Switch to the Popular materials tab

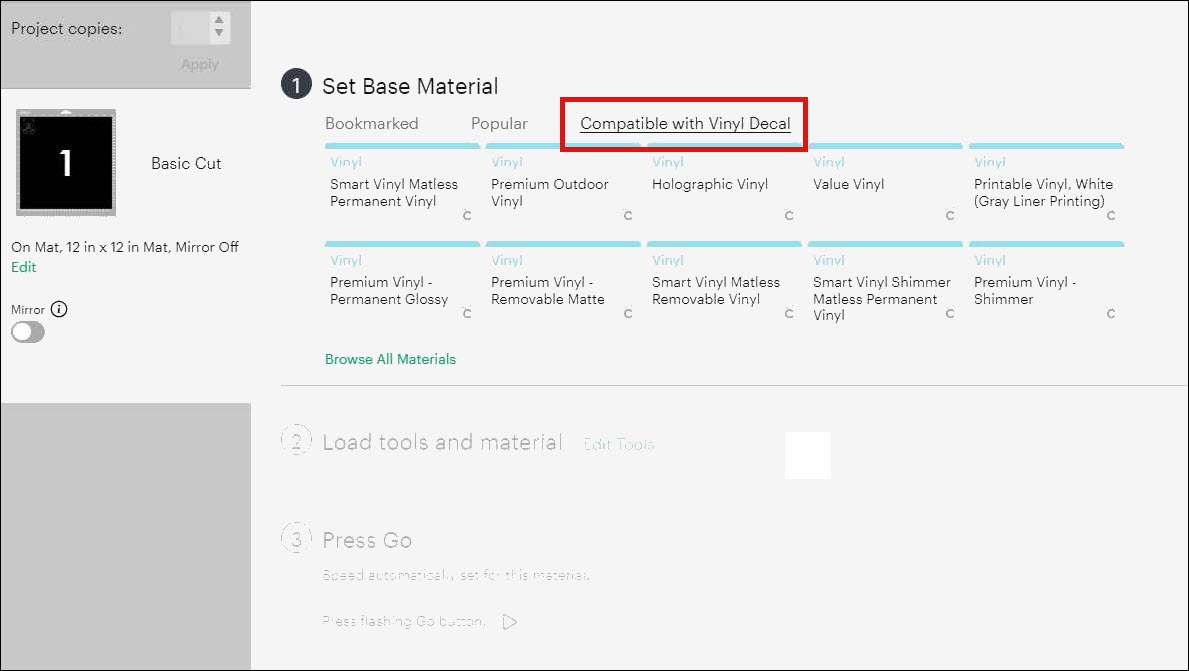coord(499,123)
